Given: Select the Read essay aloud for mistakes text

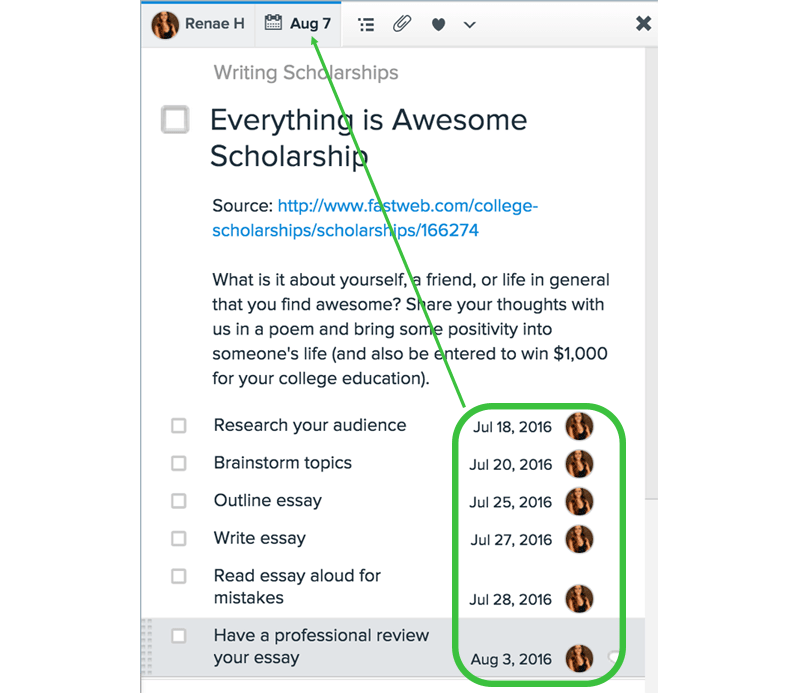Looking at the screenshot, I should click(297, 586).
